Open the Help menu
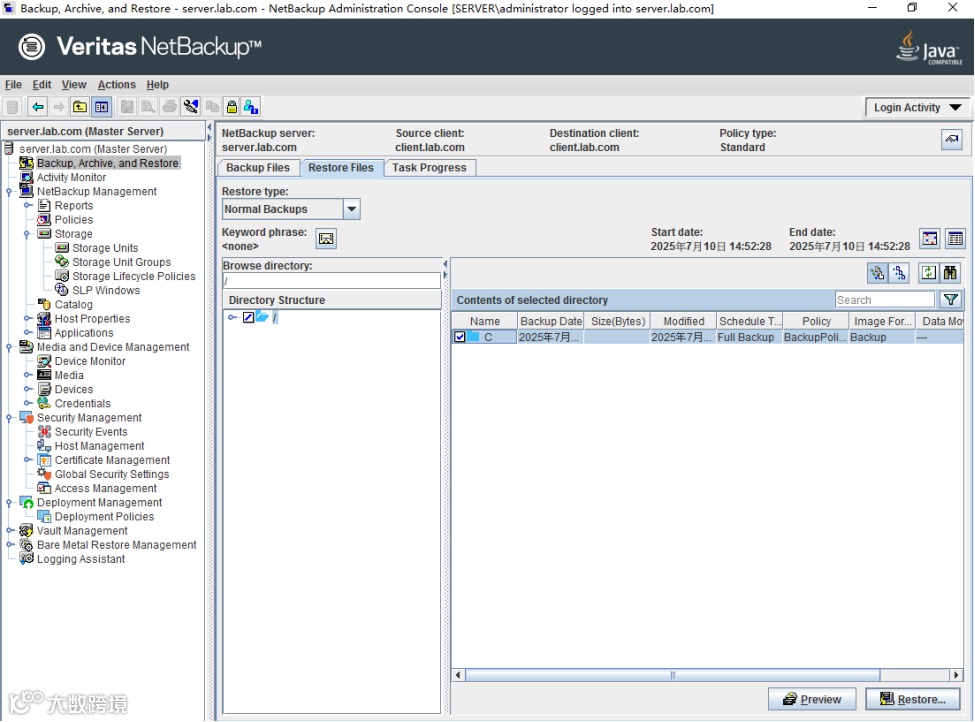This screenshot has height=722, width=975. coord(157,85)
